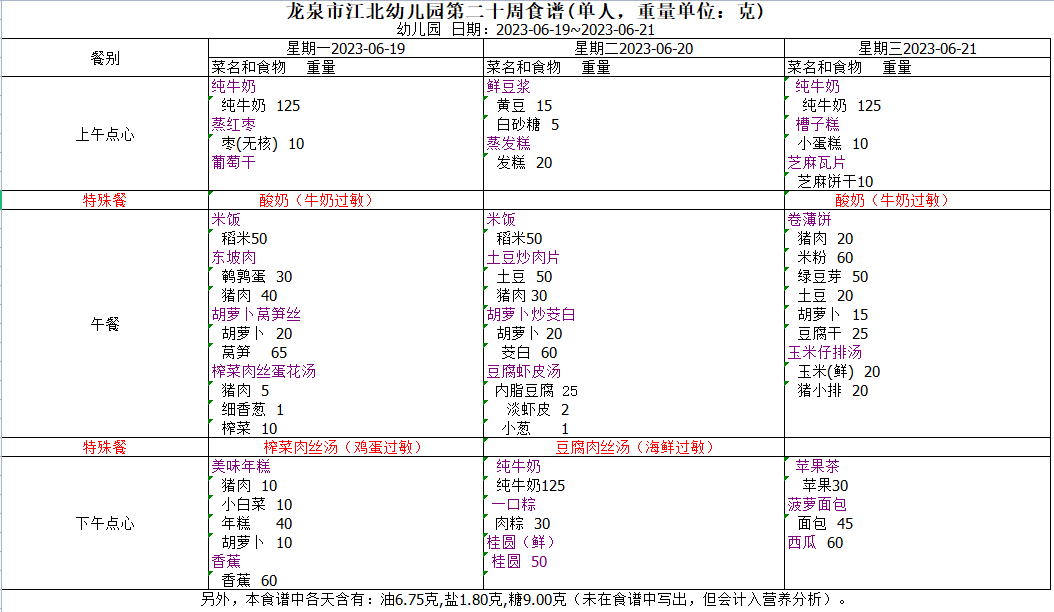Select the footer note about 油6.75克
This screenshot has width=1054, height=612.
click(x=526, y=599)
